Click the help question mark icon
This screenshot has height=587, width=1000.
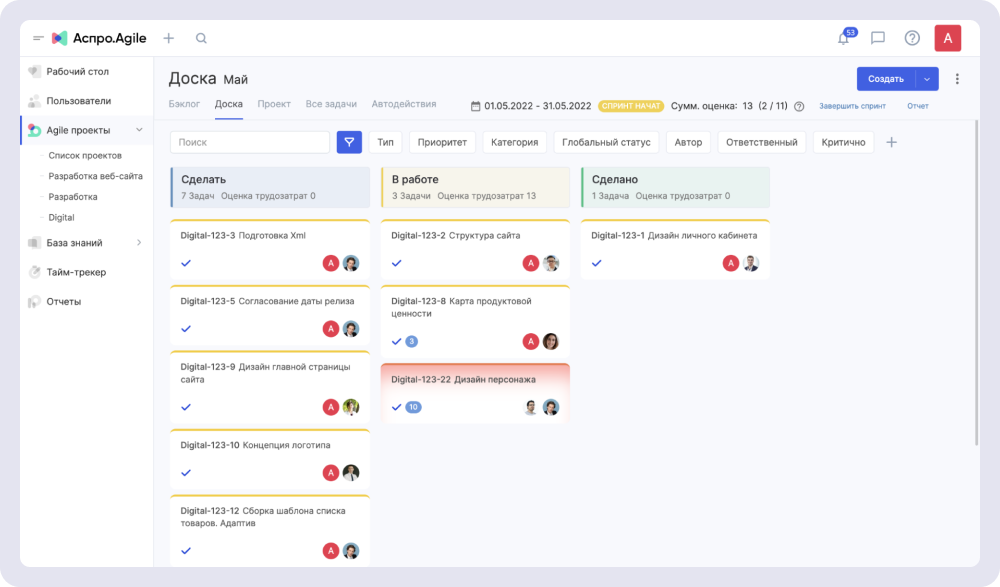point(912,38)
